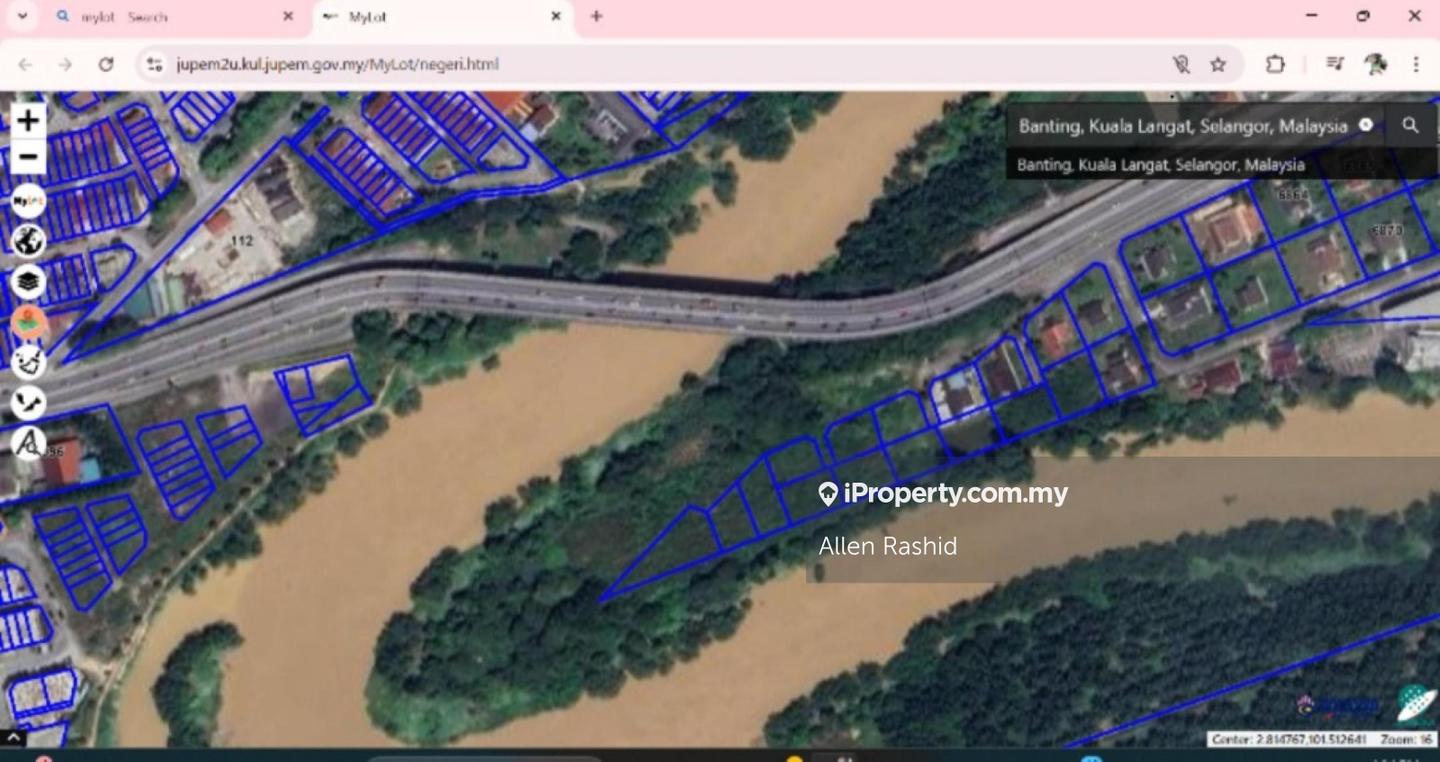Image resolution: width=1440 pixels, height=762 pixels.
Task: Expand the browser tab search dropdown
Action: (22, 16)
